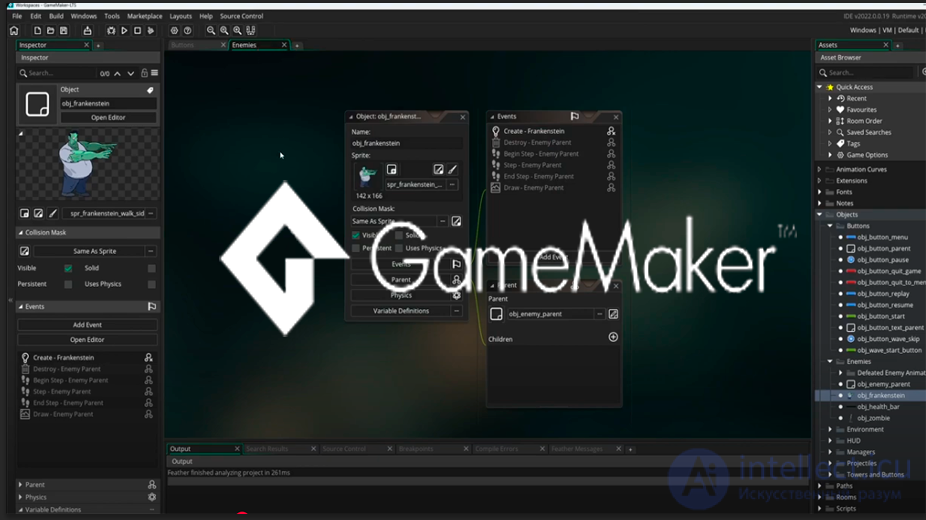
Task: Open the Marketplace menu
Action: coord(145,16)
